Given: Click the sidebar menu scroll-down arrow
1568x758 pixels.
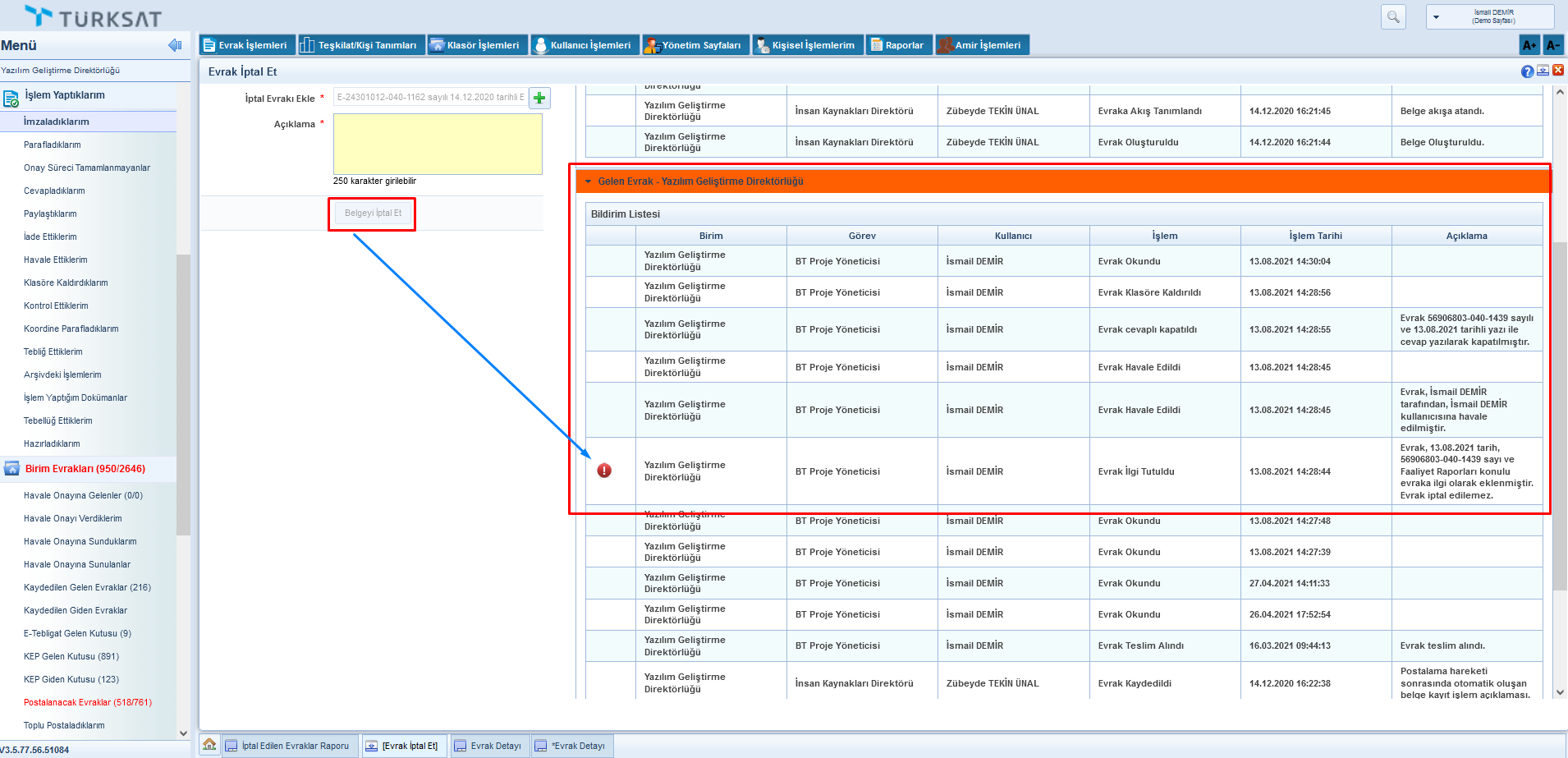Looking at the screenshot, I should (183, 733).
